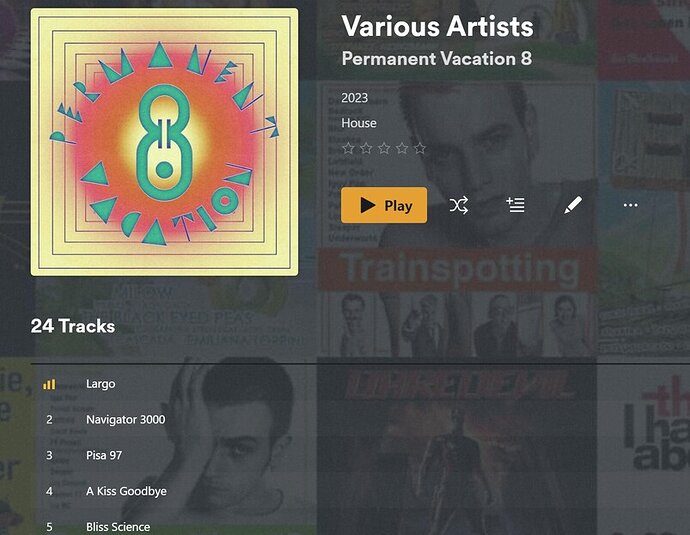
Task: Click the 2023 year label
Action: pos(354,98)
